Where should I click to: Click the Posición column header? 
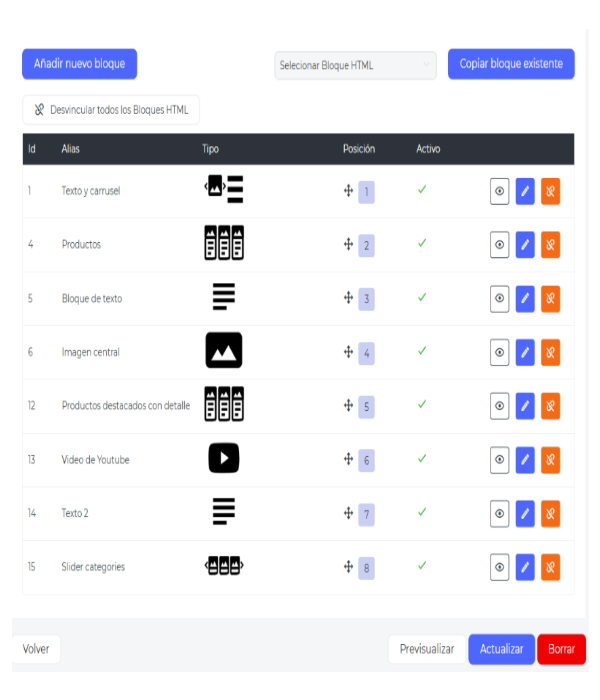(x=359, y=149)
